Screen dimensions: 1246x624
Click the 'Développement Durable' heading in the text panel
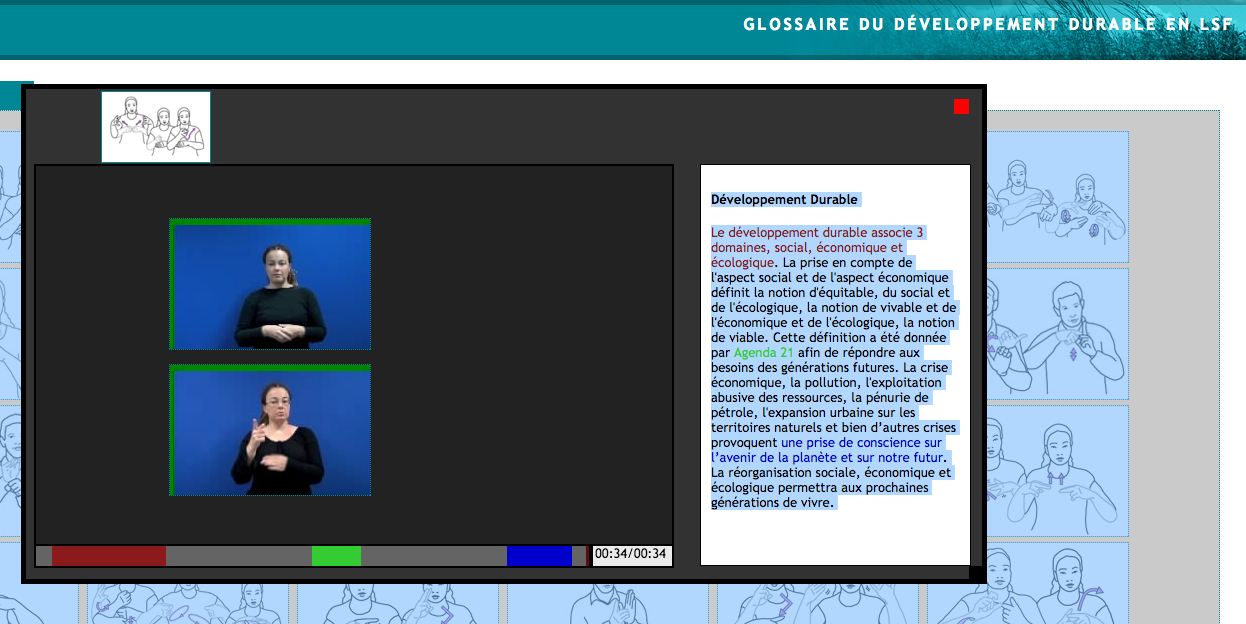(x=784, y=200)
